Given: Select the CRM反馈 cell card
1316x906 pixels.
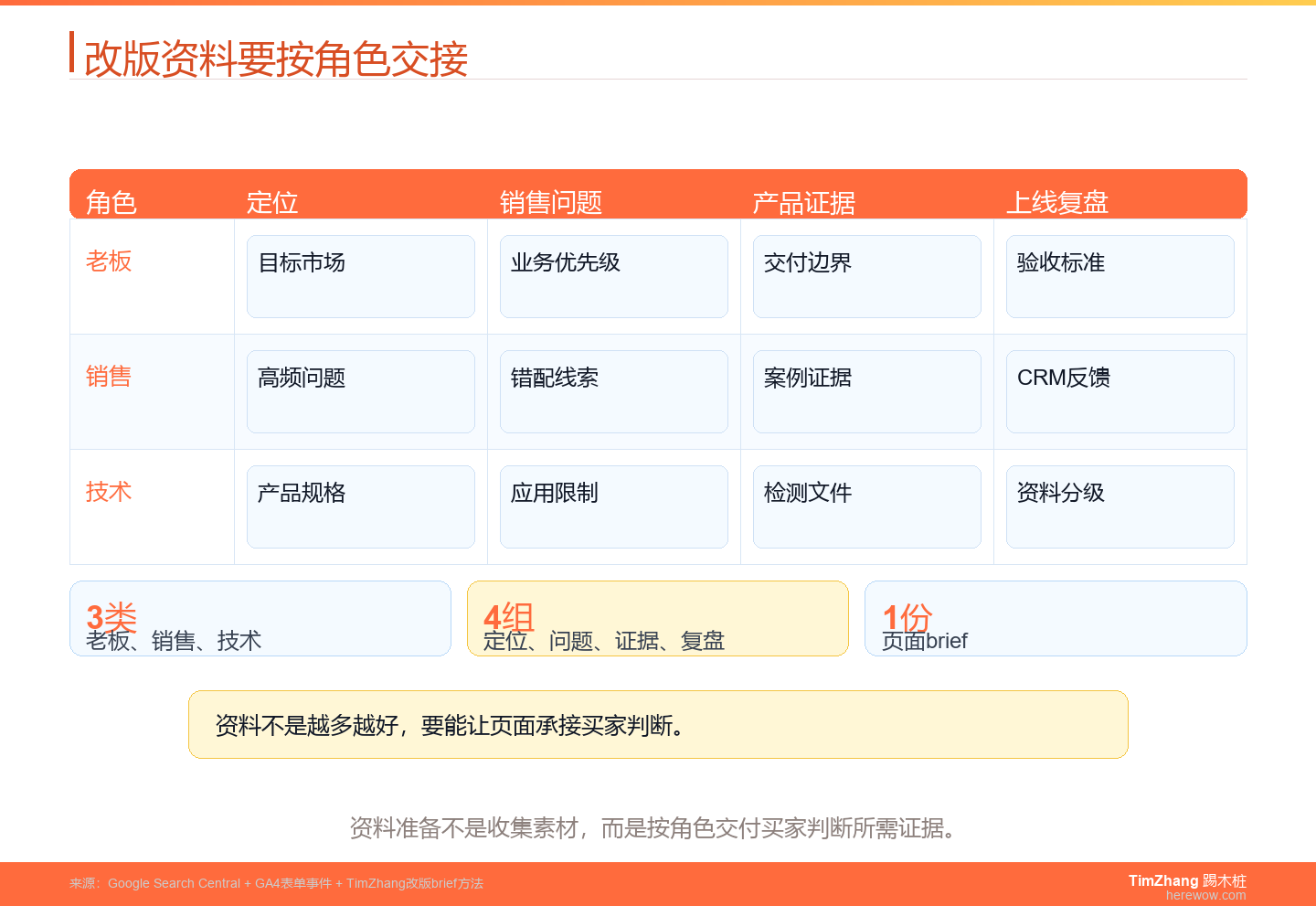Looking at the screenshot, I should (1120, 392).
